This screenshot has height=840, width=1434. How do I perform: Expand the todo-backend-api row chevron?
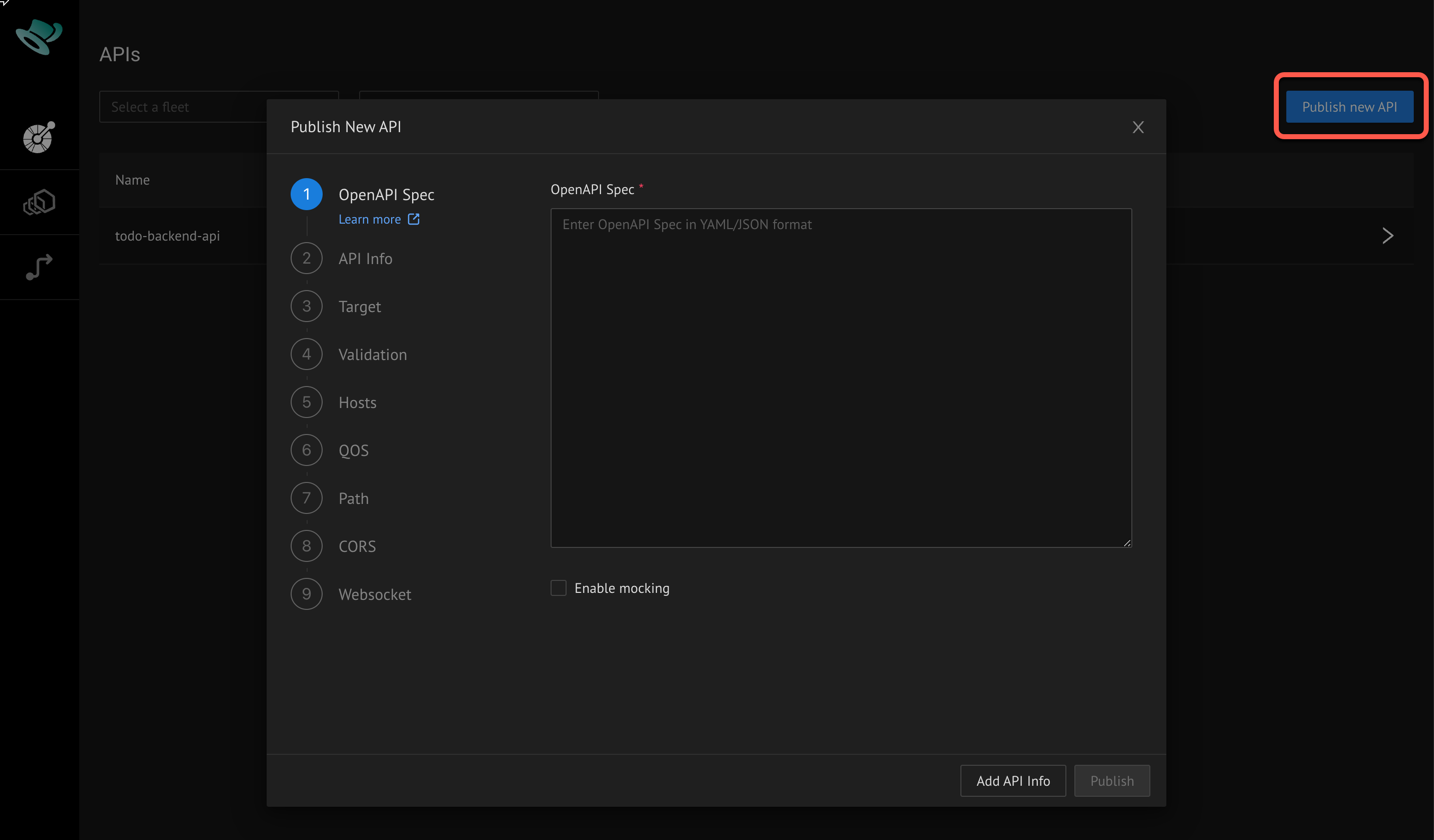[x=1388, y=236]
